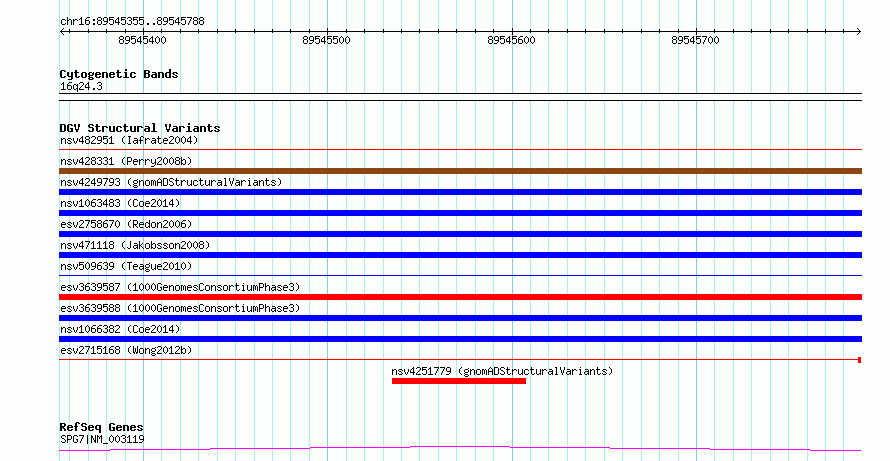Click the blue bar for nsv471118
Image resolution: width=890 pixels, height=461 pixels.
[460, 255]
